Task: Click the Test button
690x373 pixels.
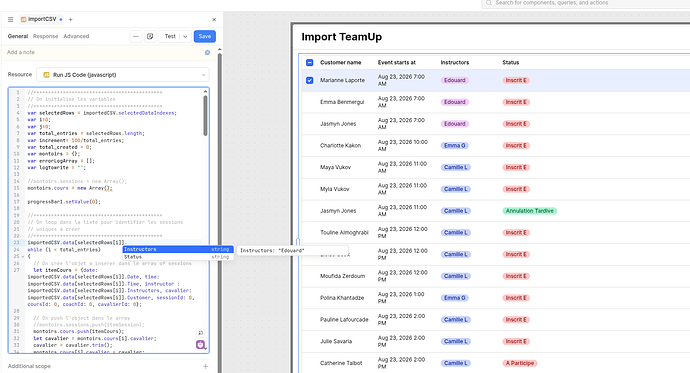Action: coord(170,37)
